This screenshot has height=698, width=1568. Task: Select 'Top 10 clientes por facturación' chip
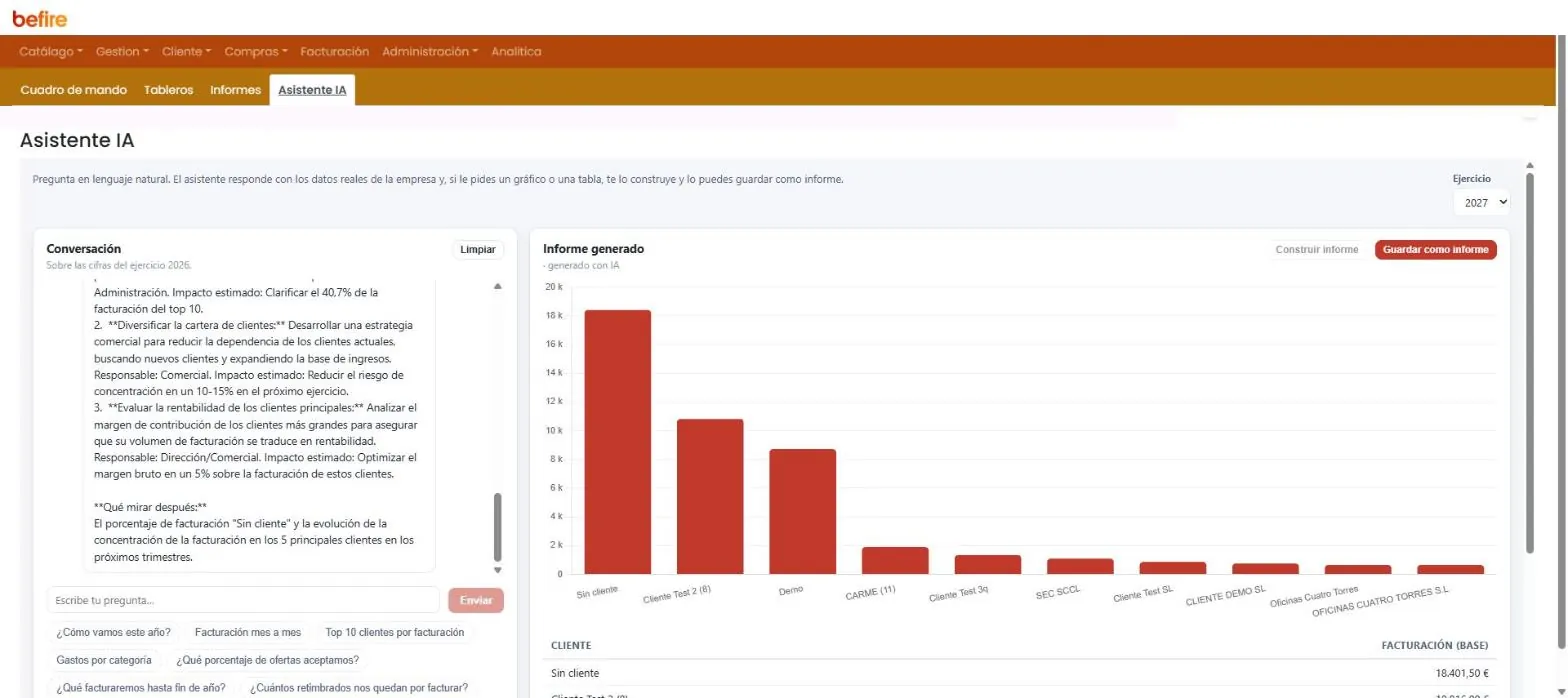tap(395, 632)
